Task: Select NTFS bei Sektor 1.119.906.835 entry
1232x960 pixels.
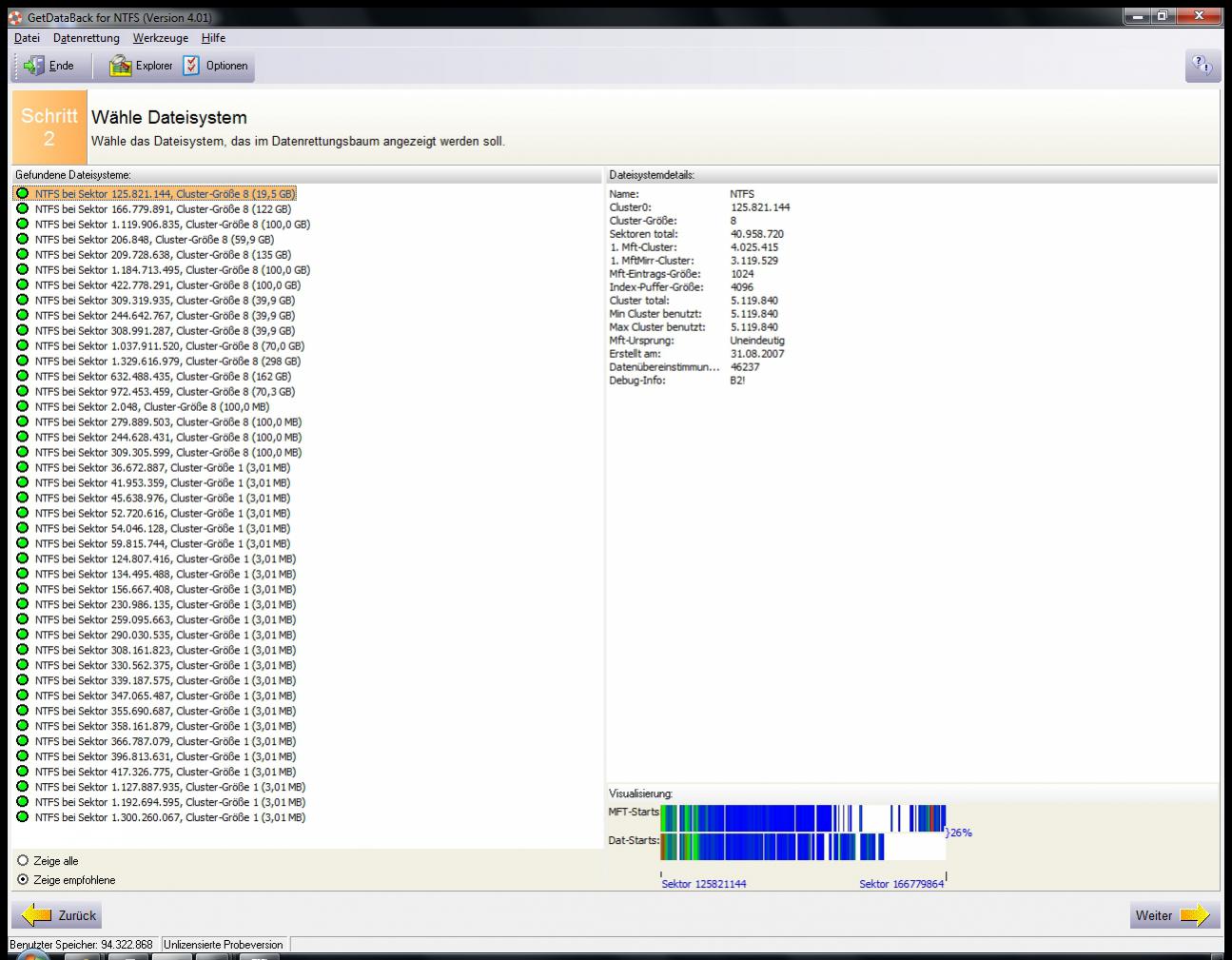Action: (164, 225)
